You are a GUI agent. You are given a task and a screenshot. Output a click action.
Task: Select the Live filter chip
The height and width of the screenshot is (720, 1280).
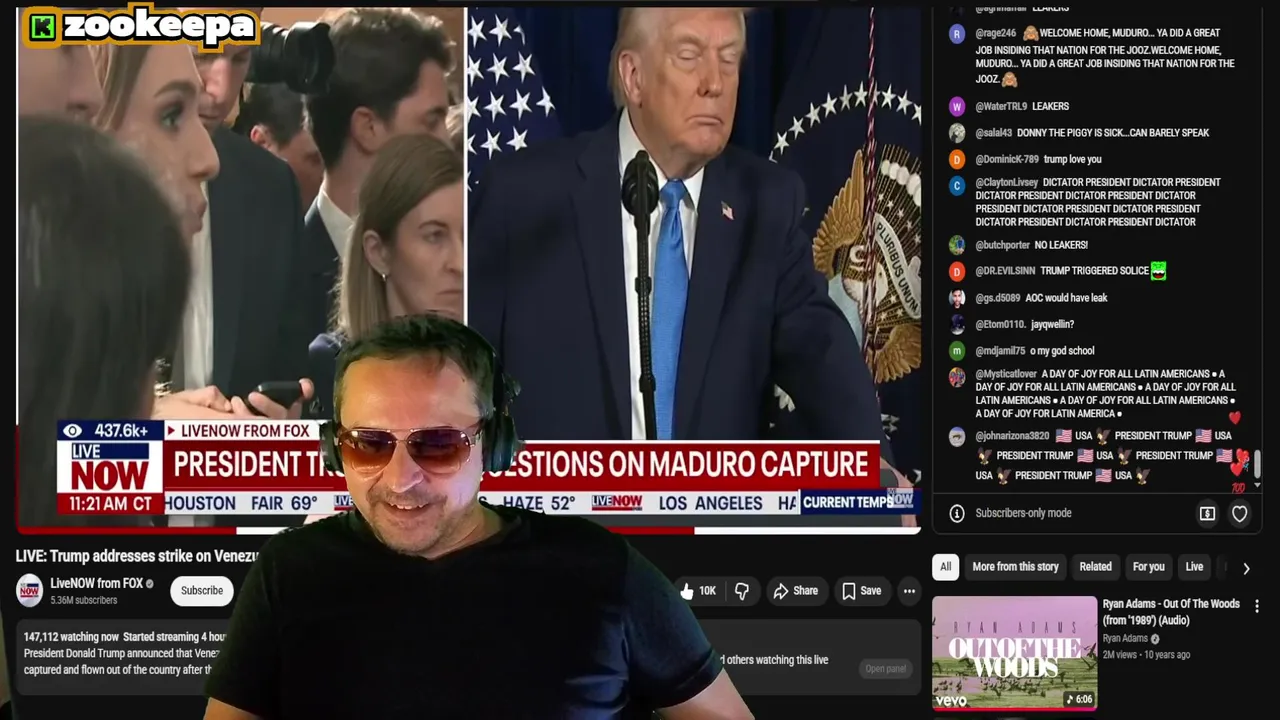1194,566
